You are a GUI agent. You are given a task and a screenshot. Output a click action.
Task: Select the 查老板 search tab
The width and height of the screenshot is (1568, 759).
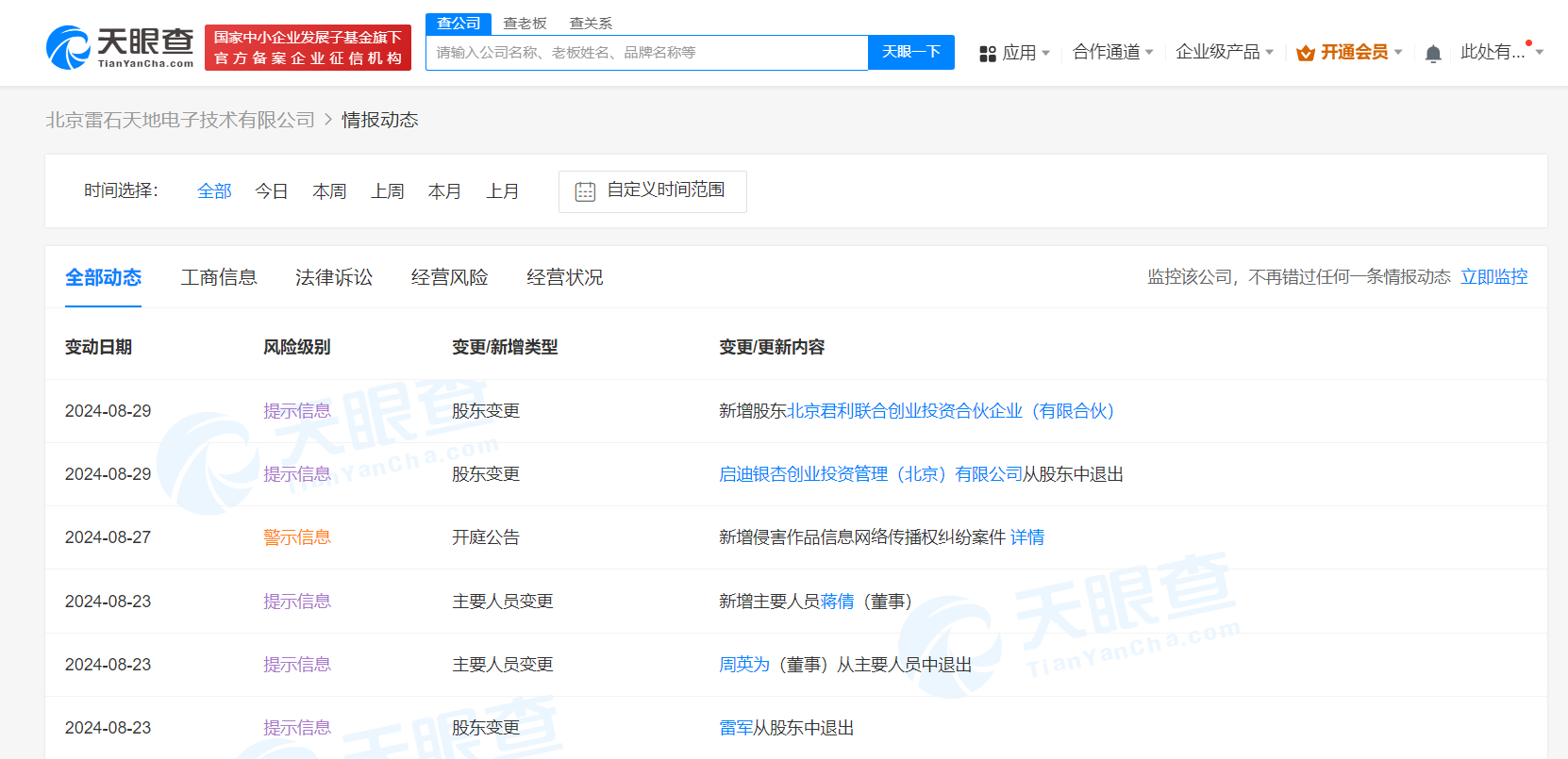click(x=525, y=24)
